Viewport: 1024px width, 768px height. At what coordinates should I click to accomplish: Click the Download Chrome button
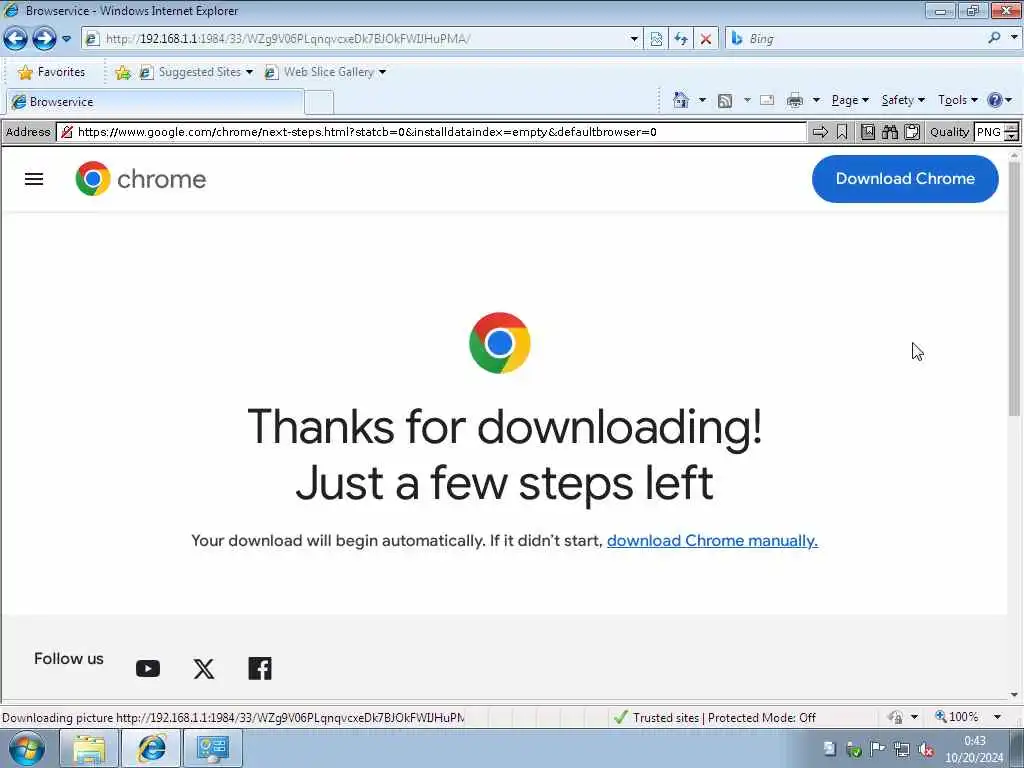(x=905, y=179)
